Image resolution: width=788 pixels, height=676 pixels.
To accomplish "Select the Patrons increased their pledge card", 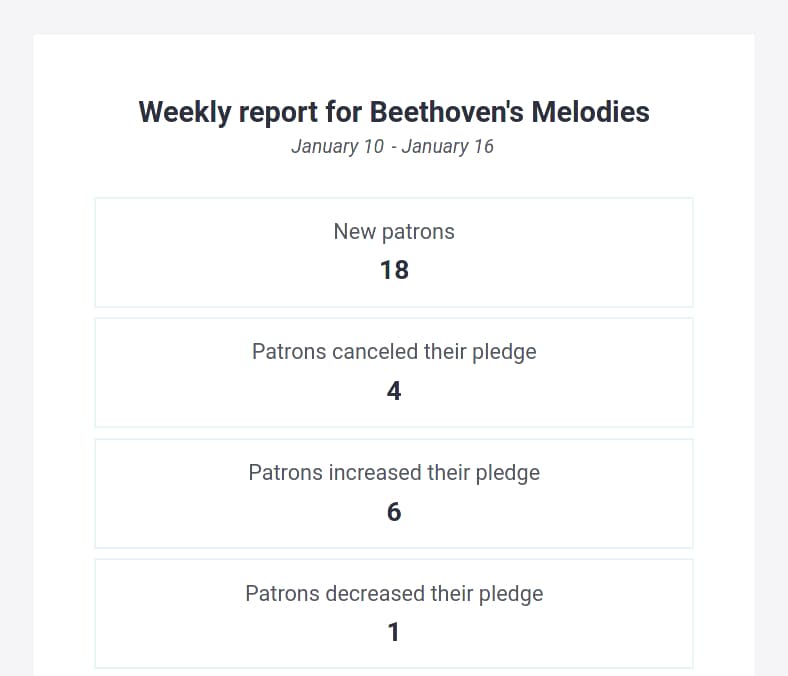I will click(x=394, y=494).
